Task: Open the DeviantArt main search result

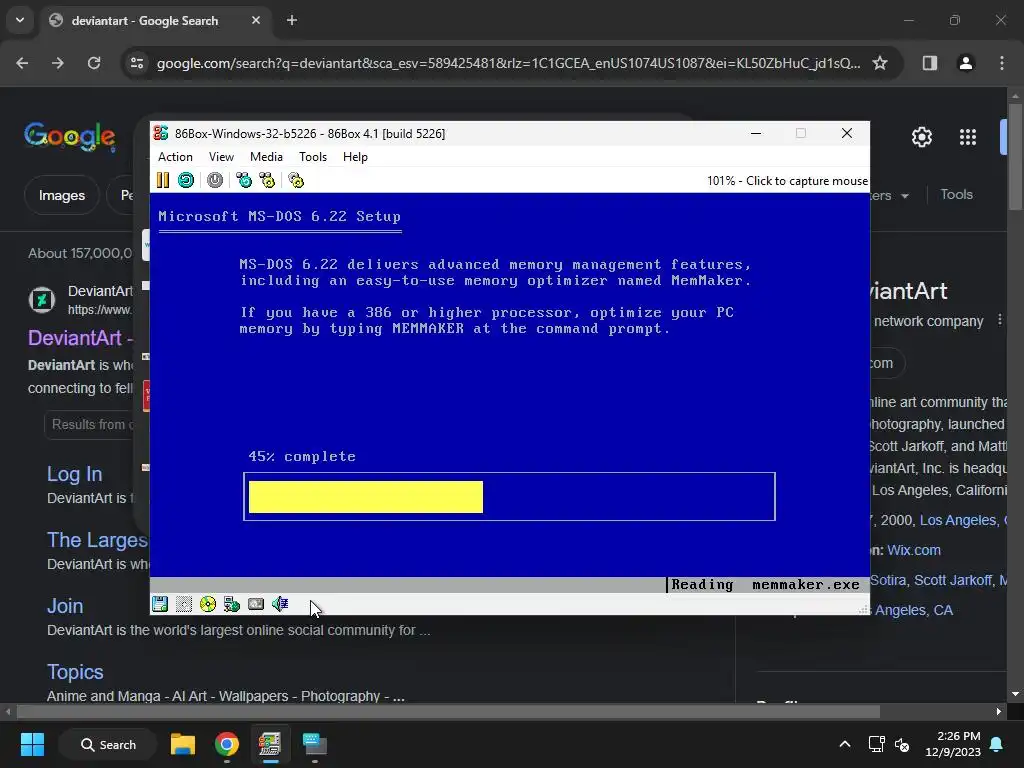Action: pyautogui.click(x=80, y=338)
